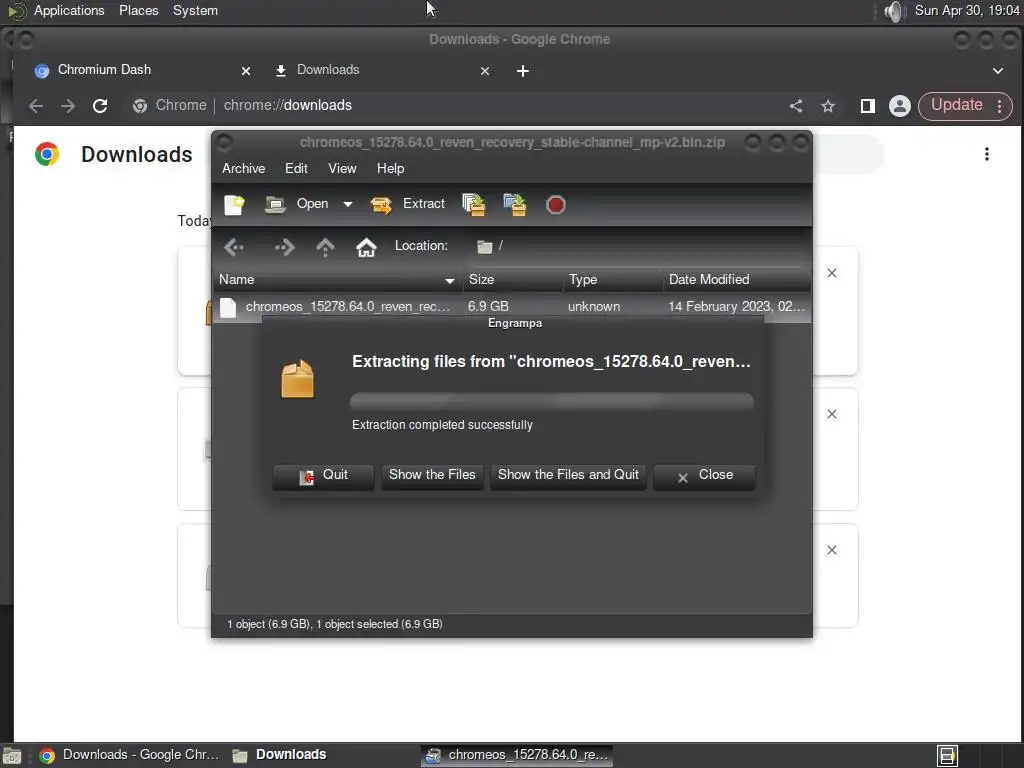The height and width of the screenshot is (768, 1024).
Task: Click the archive box icon in dialog
Action: pos(298,379)
